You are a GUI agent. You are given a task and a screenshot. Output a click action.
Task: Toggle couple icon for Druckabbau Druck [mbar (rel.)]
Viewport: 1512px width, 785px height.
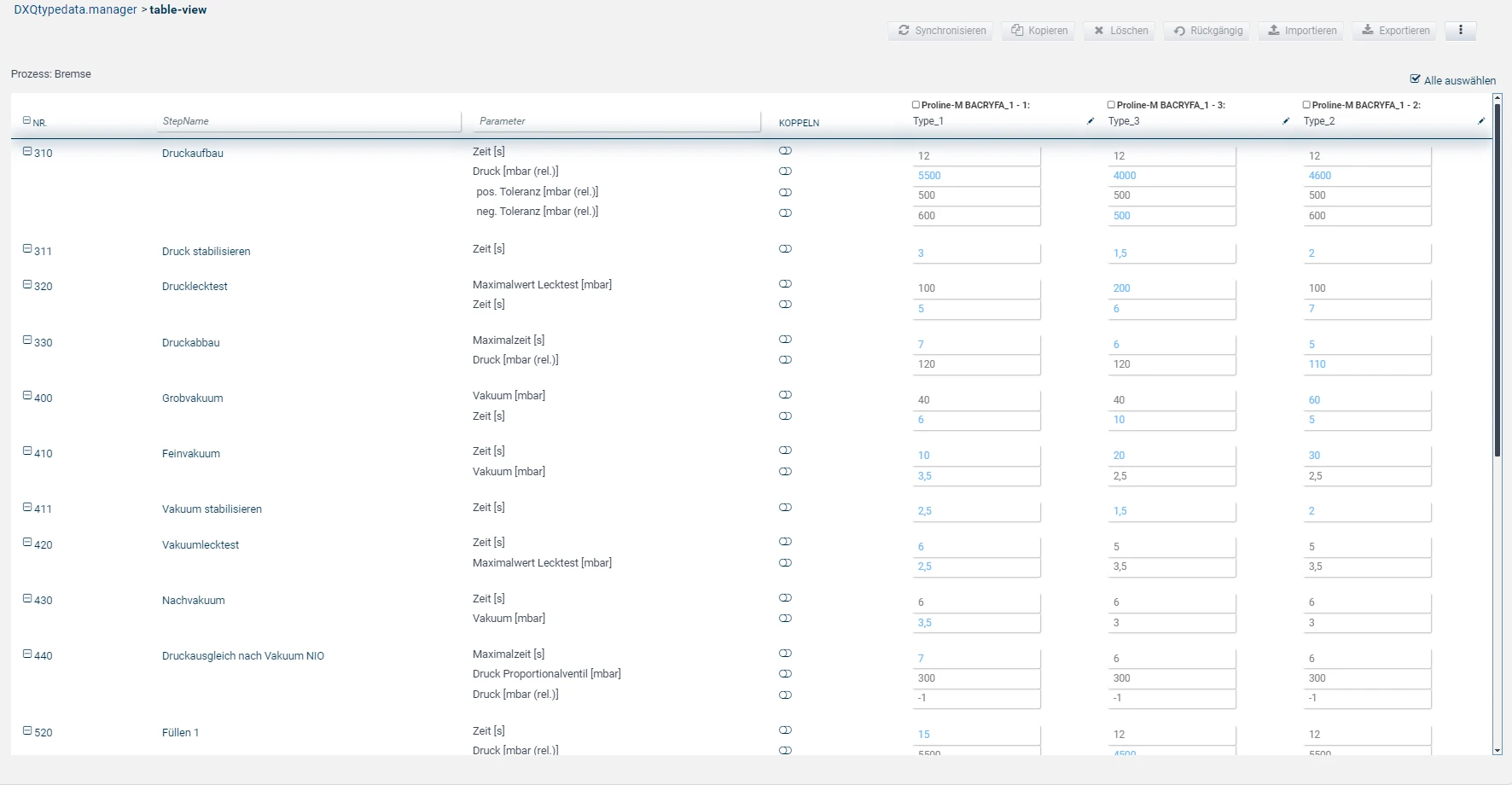point(785,360)
